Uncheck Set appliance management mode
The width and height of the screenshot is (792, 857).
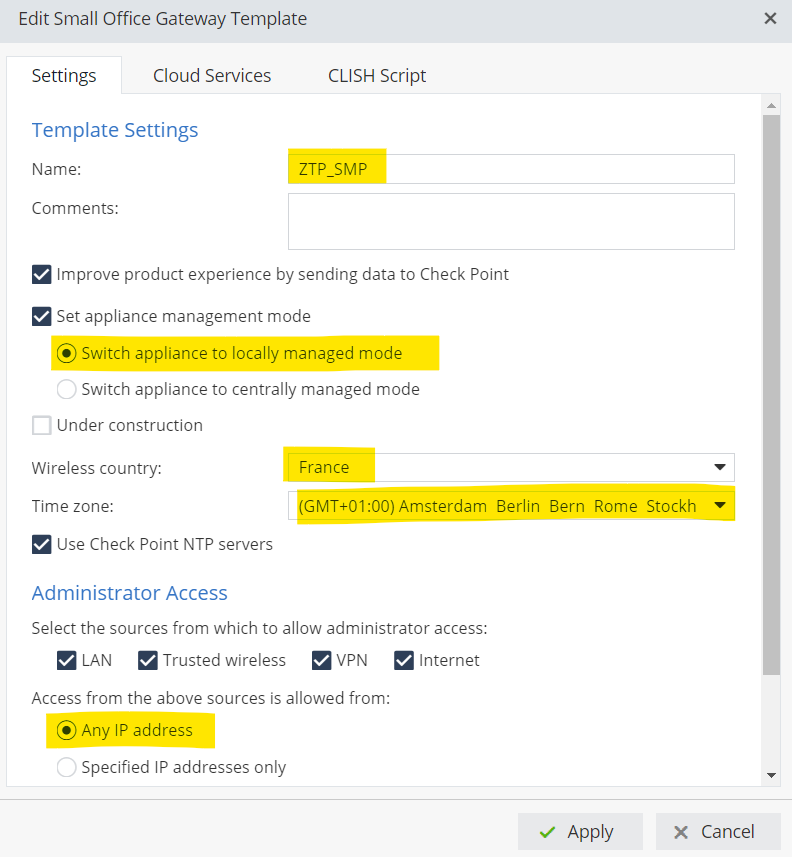point(42,316)
